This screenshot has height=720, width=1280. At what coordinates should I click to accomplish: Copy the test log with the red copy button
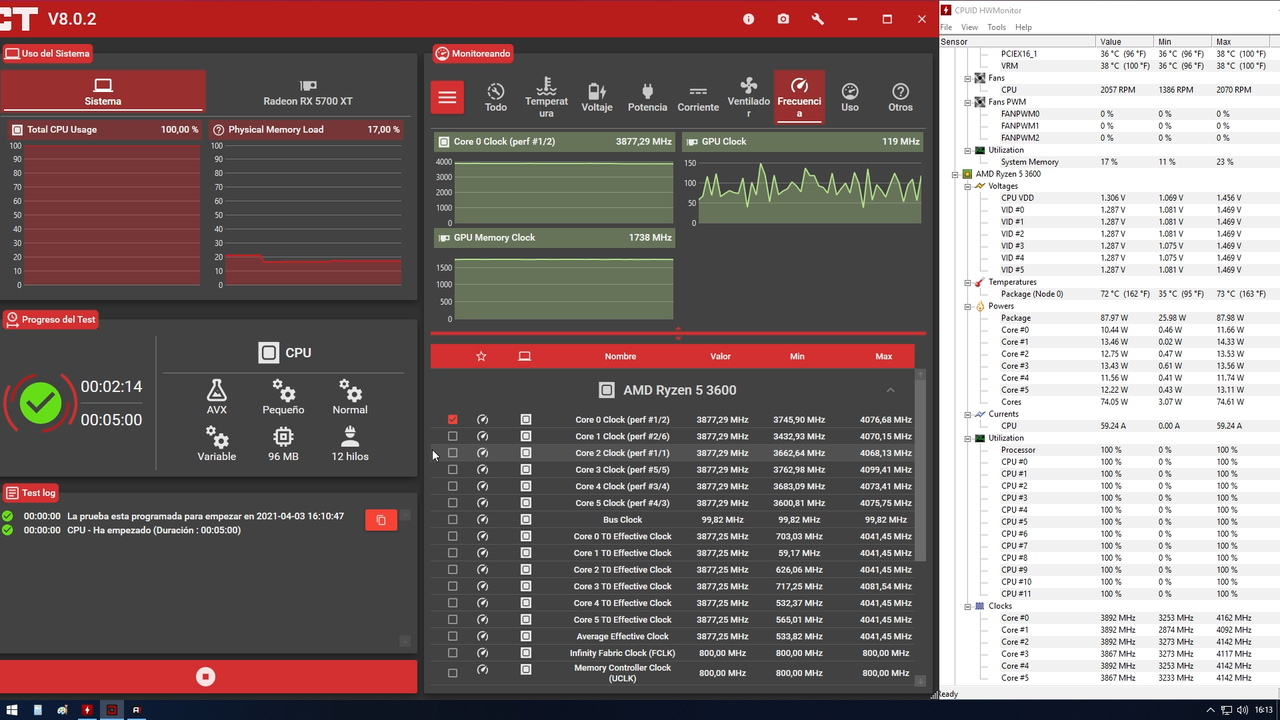click(x=381, y=520)
